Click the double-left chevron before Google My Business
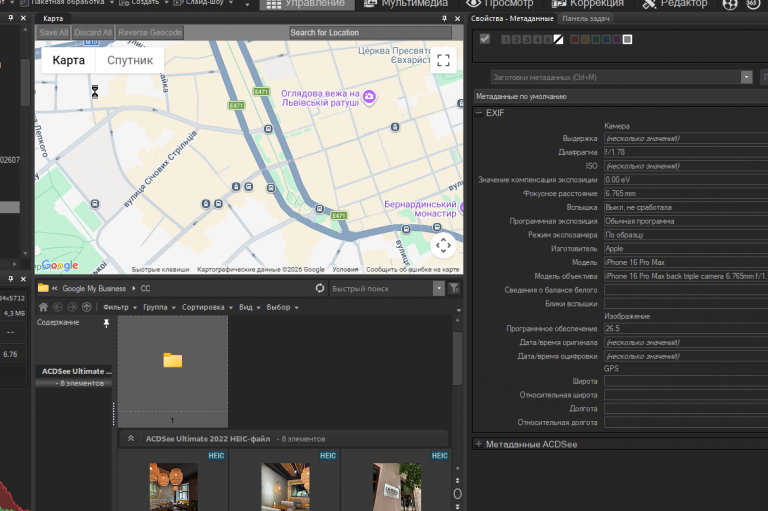This screenshot has height=511, width=768. (x=54, y=288)
